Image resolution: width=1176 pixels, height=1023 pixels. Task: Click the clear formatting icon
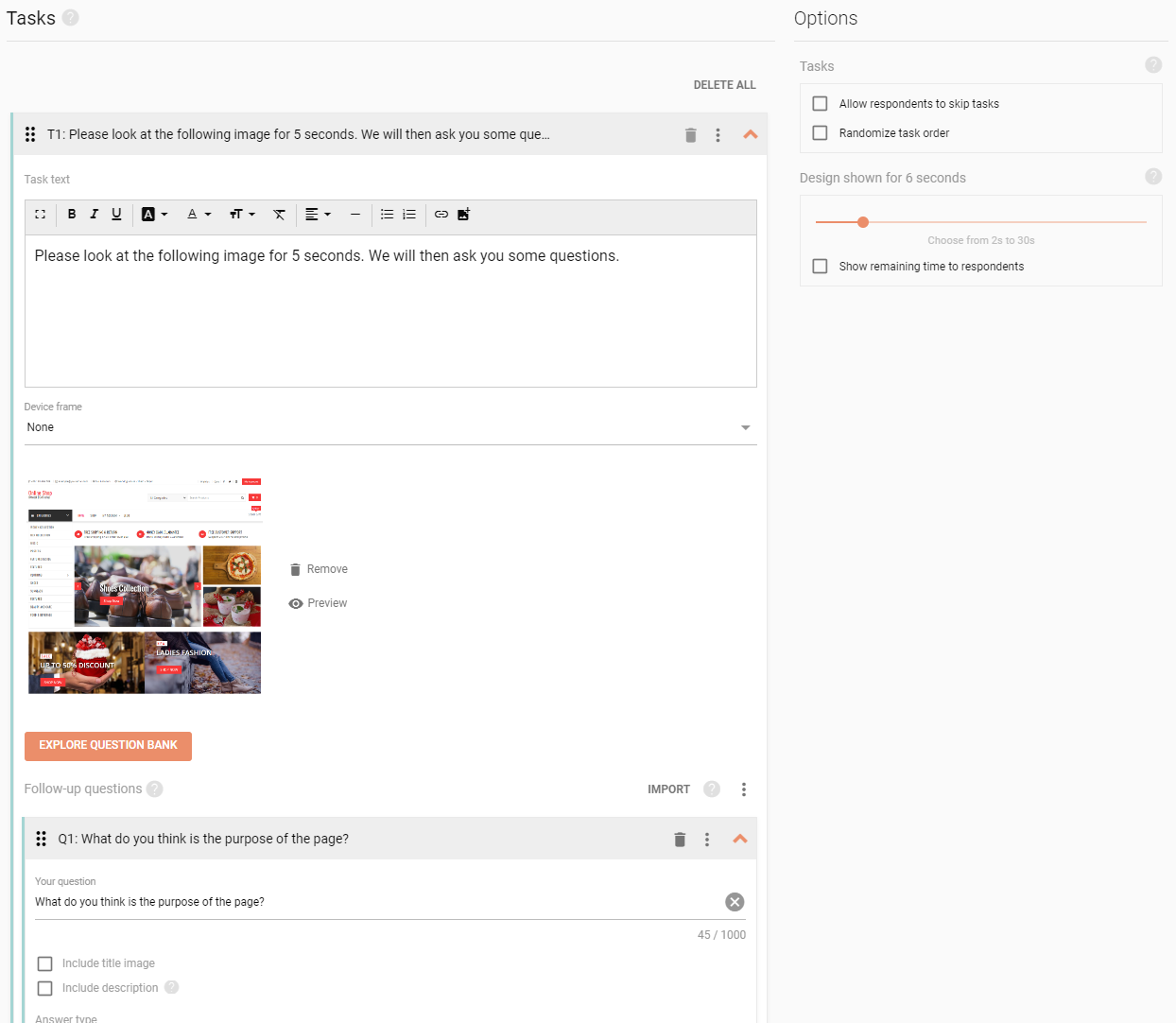[279, 215]
